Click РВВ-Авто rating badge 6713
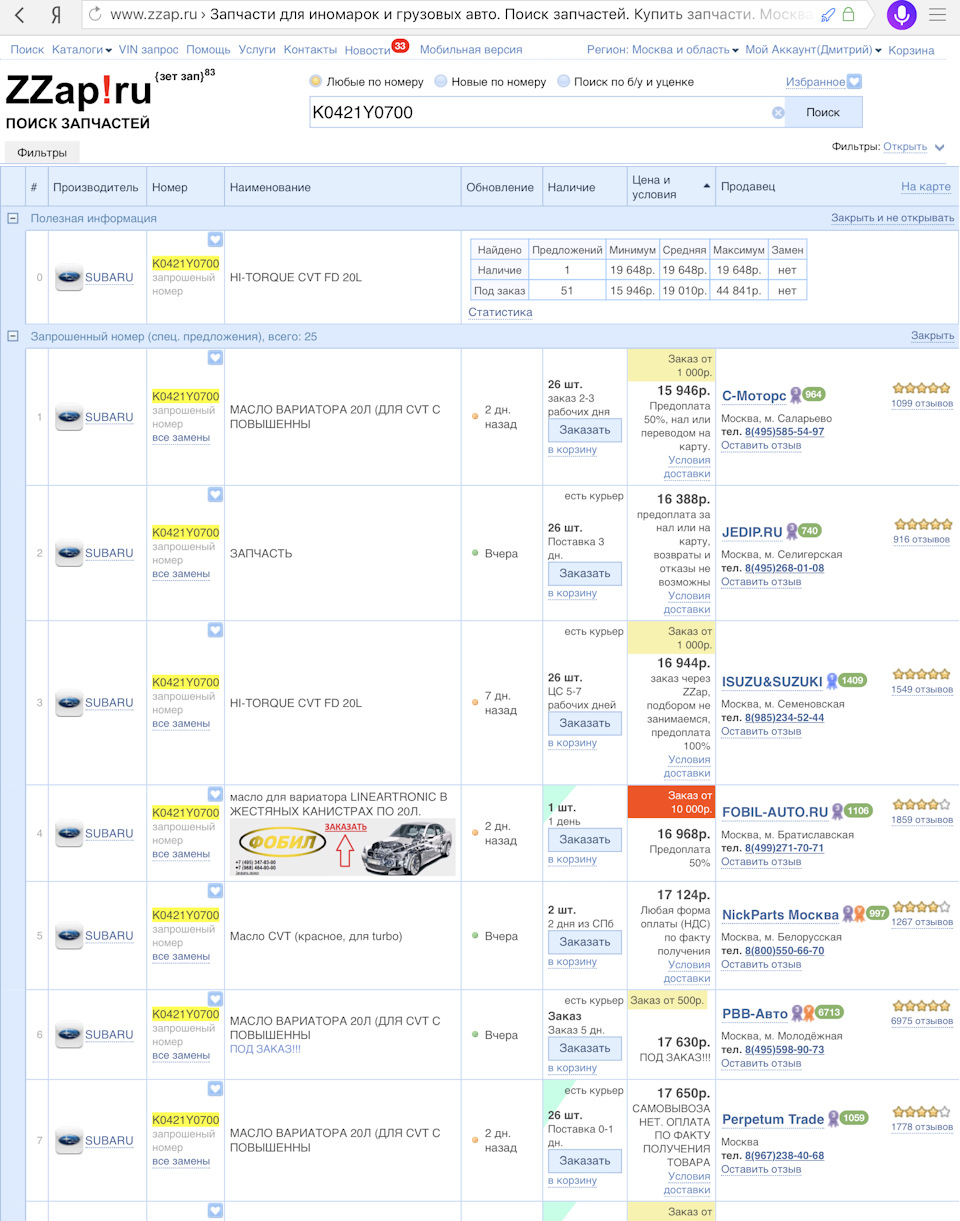This screenshot has height=1221, width=960. [829, 1012]
